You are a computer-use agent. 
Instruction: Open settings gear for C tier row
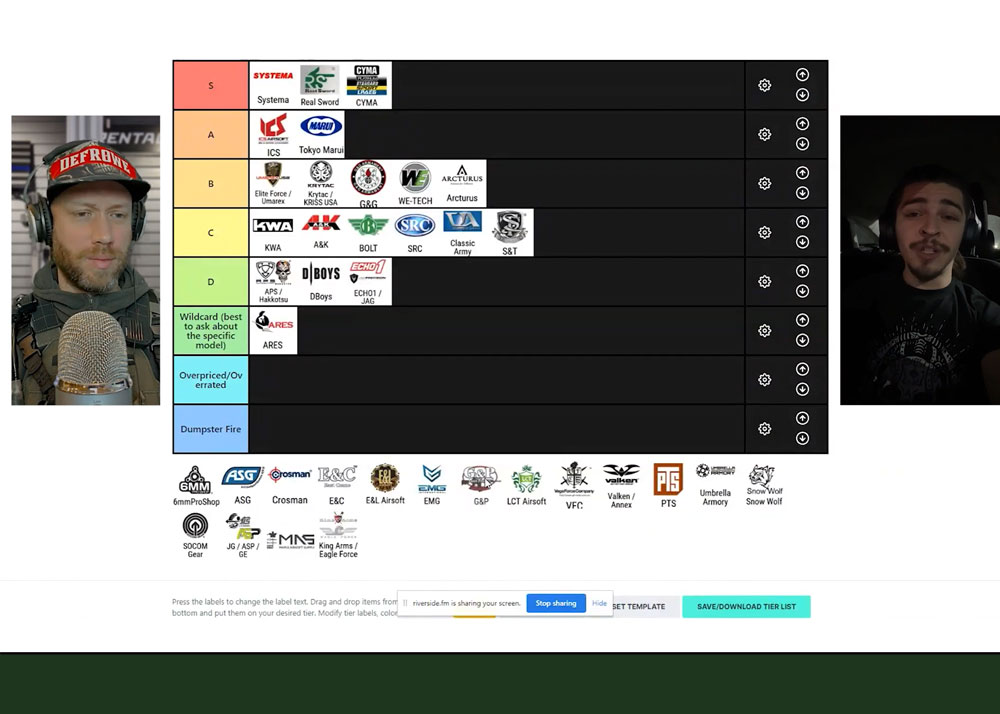click(x=764, y=233)
